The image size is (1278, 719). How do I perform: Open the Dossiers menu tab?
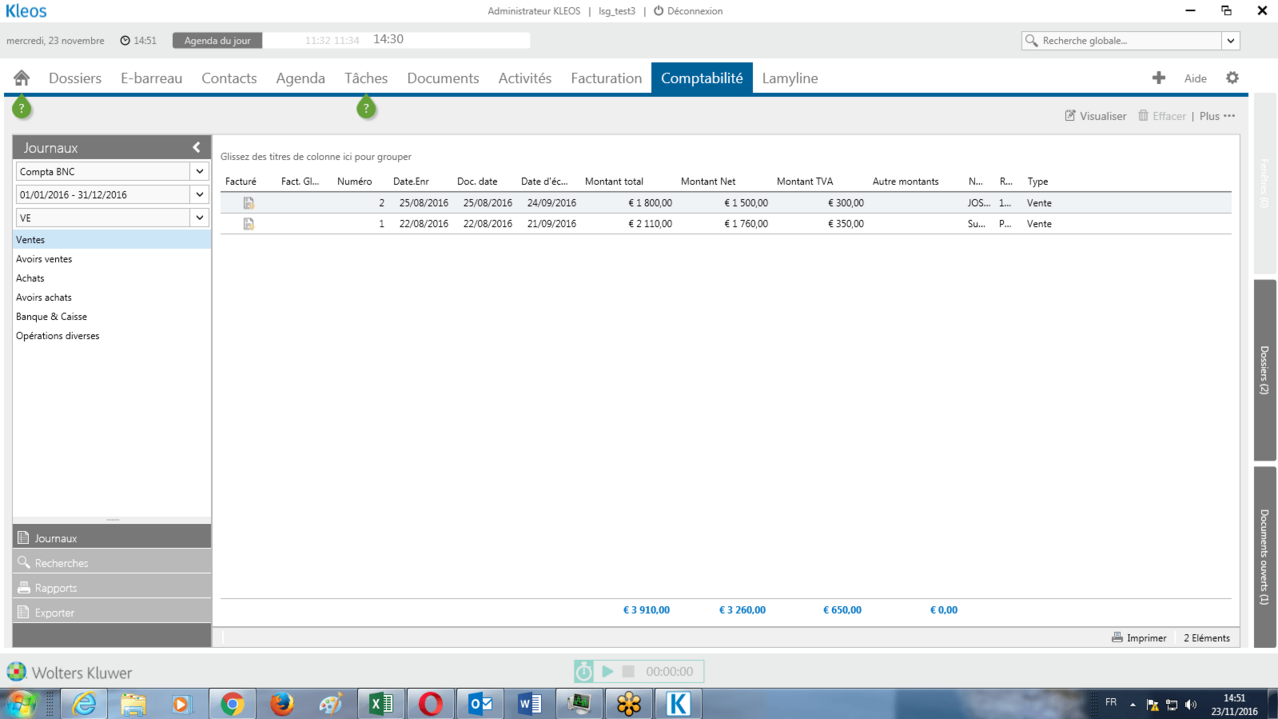(x=75, y=78)
